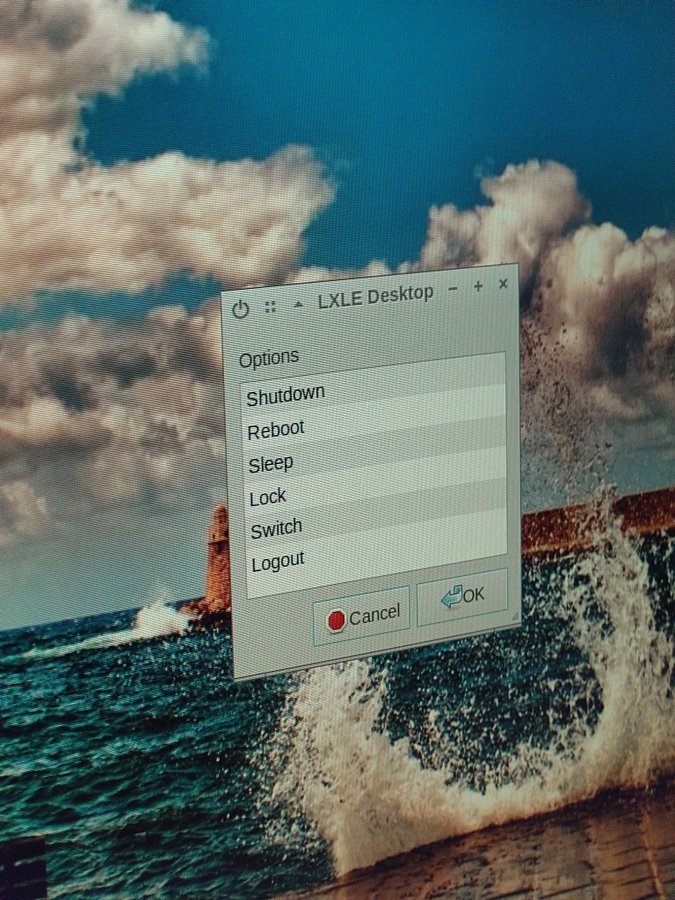Click the four-dot sticky icon in the title bar
Screen dimensions: 675x900
coord(270,307)
